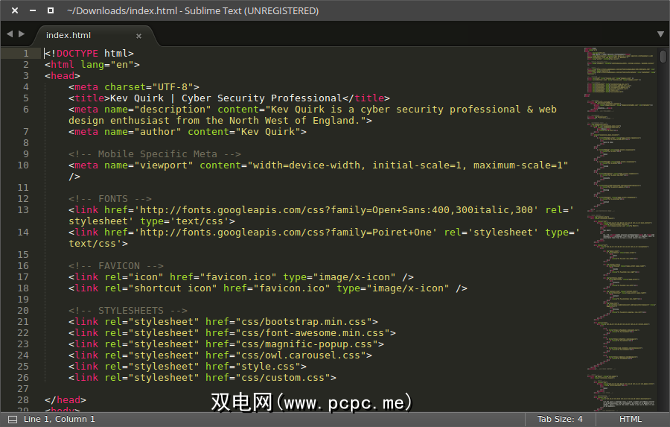
Task: Click the Line 1, Column 1 status text
Action: coord(59,419)
